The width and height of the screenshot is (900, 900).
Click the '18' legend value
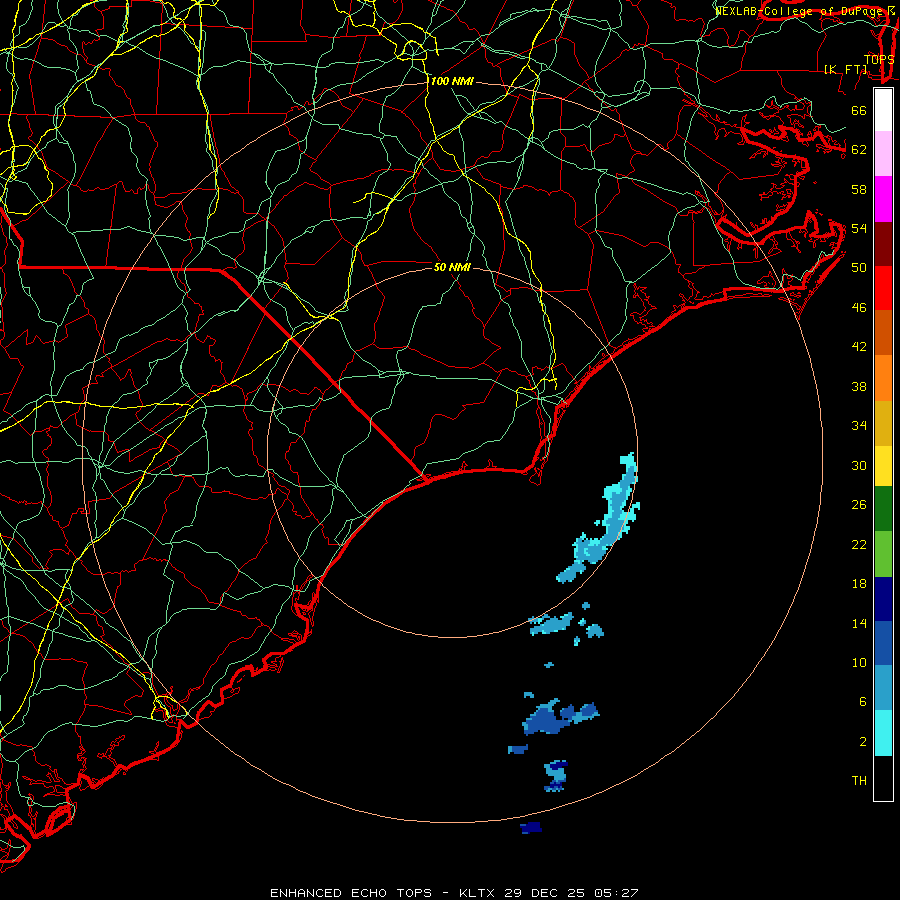pyautogui.click(x=859, y=584)
